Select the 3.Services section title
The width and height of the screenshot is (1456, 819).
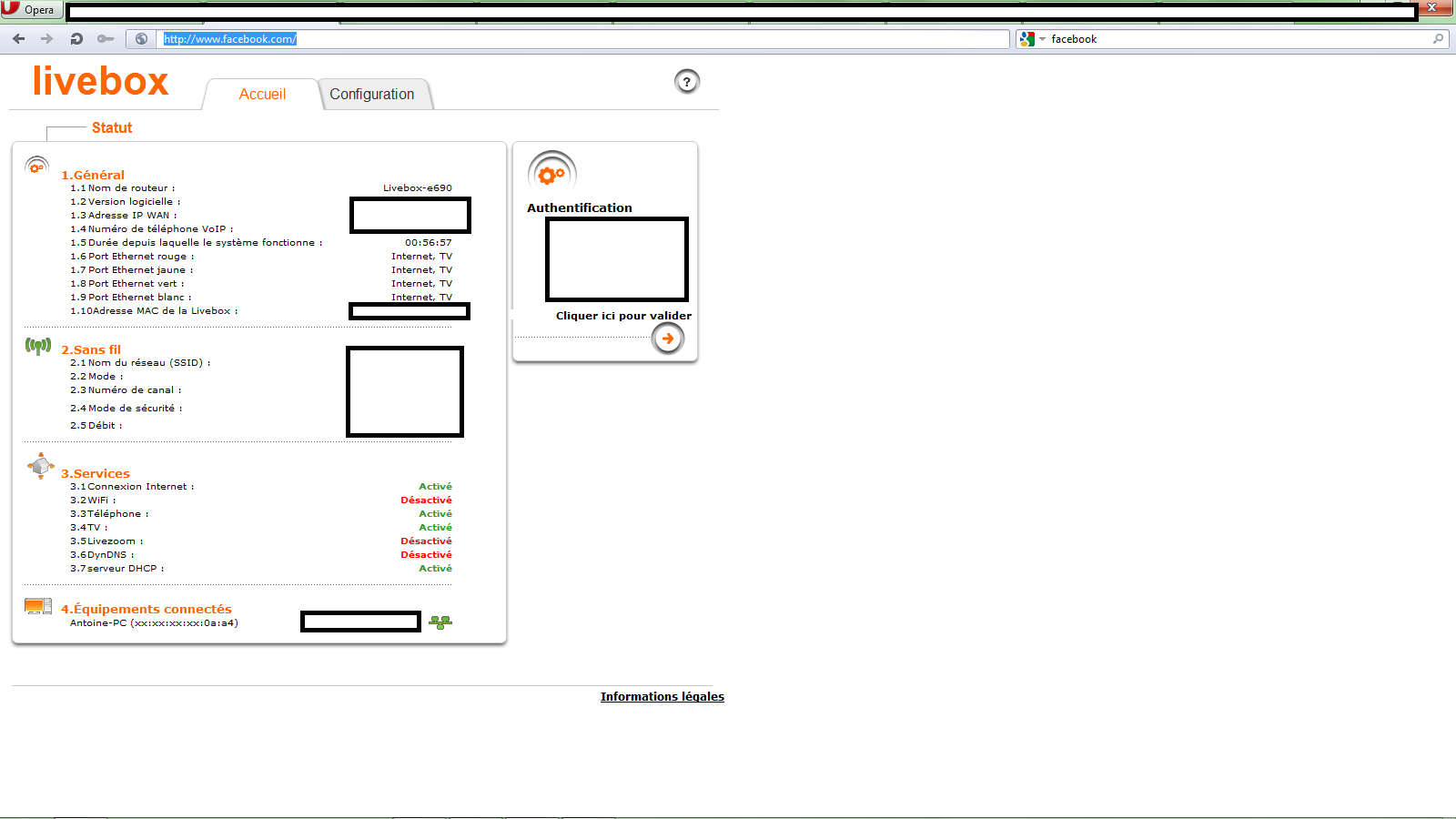96,474
